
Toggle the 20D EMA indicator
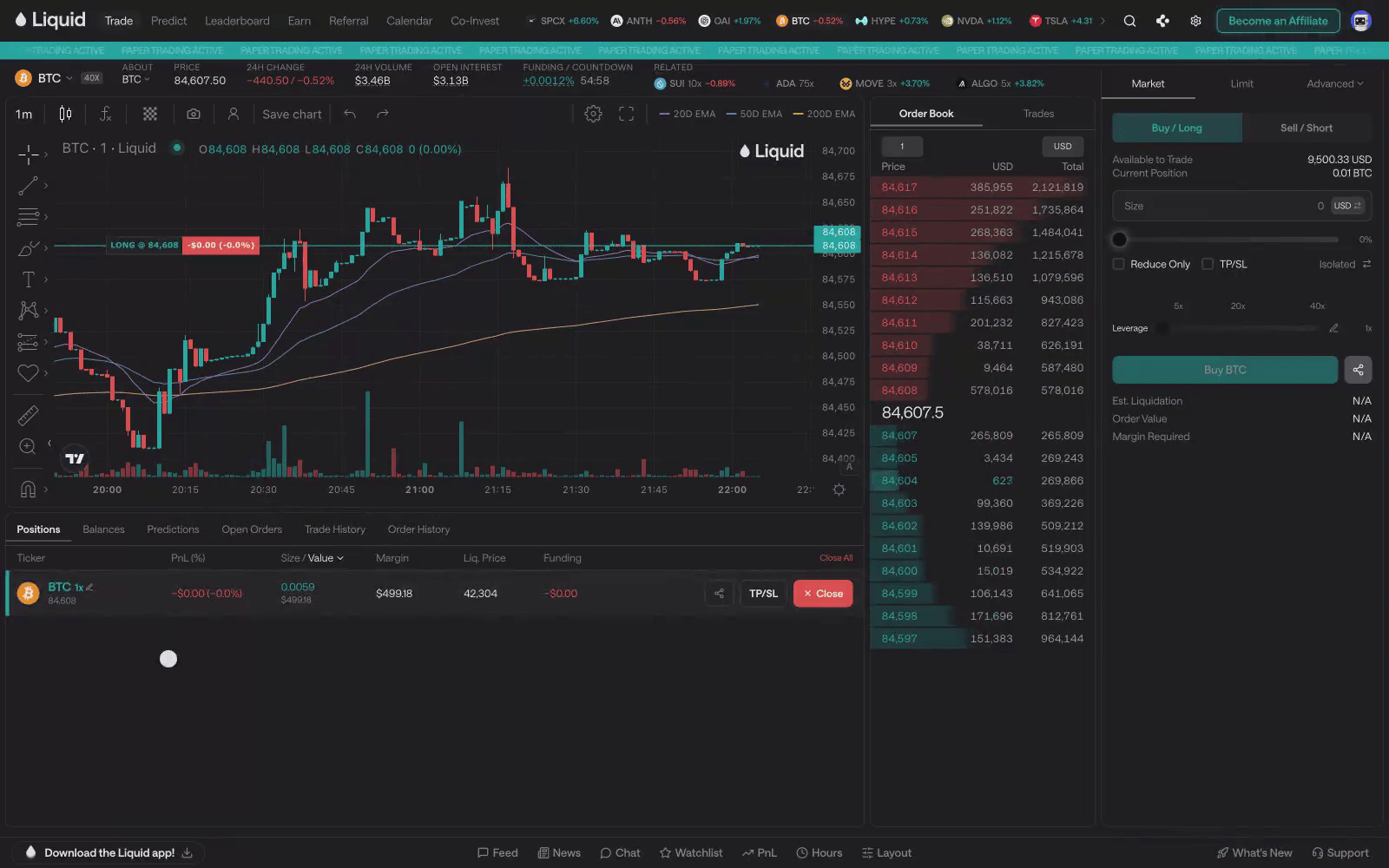(x=688, y=114)
